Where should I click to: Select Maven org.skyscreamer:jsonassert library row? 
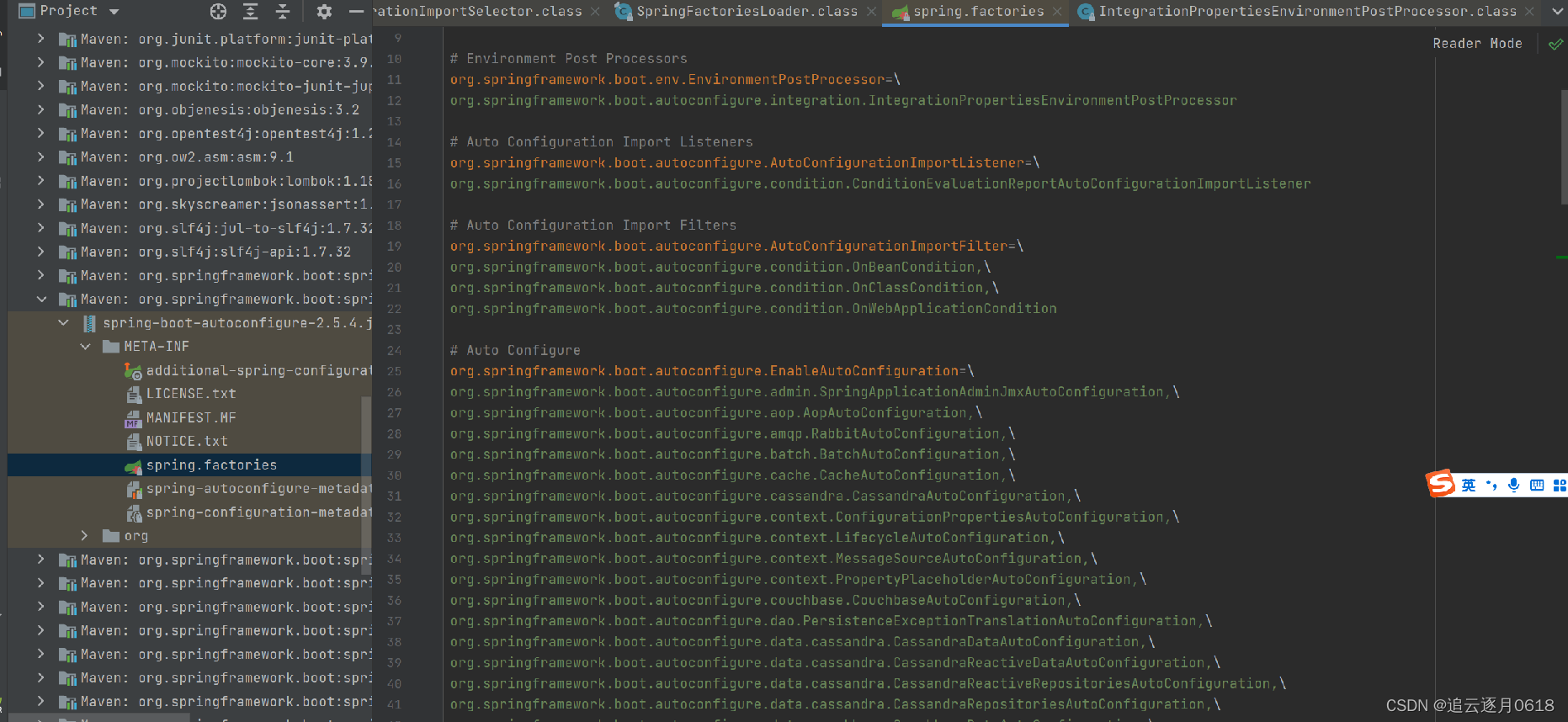(x=189, y=204)
